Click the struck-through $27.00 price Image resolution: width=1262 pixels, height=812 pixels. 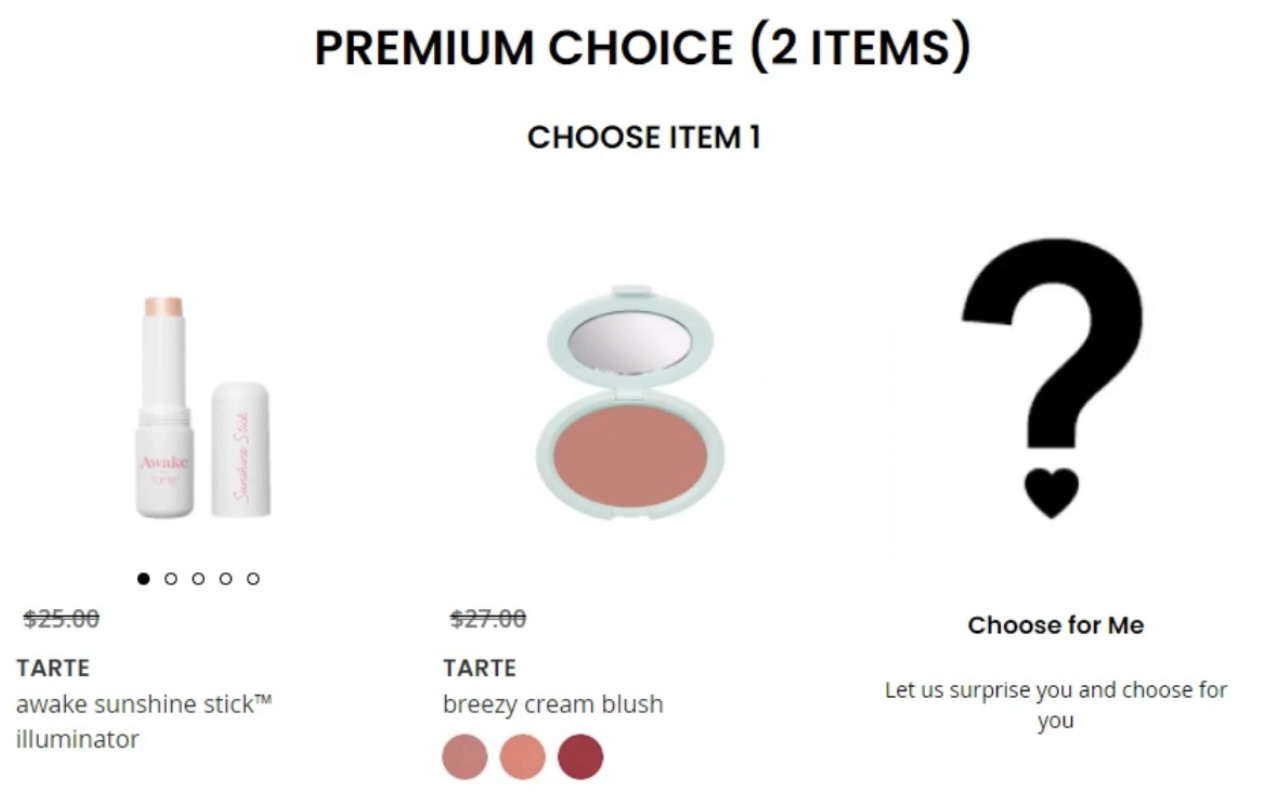[x=488, y=619]
